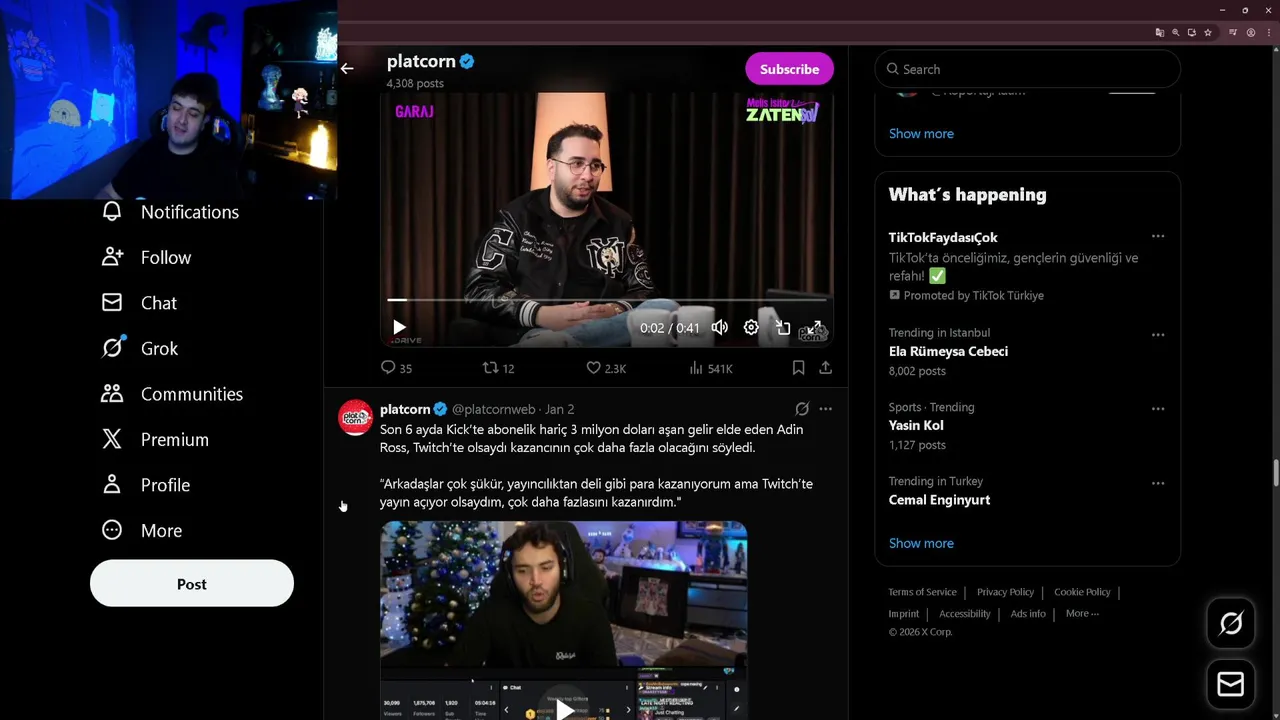1280x720 pixels.
Task: Bookmark the post with 541K views
Action: coord(798,368)
